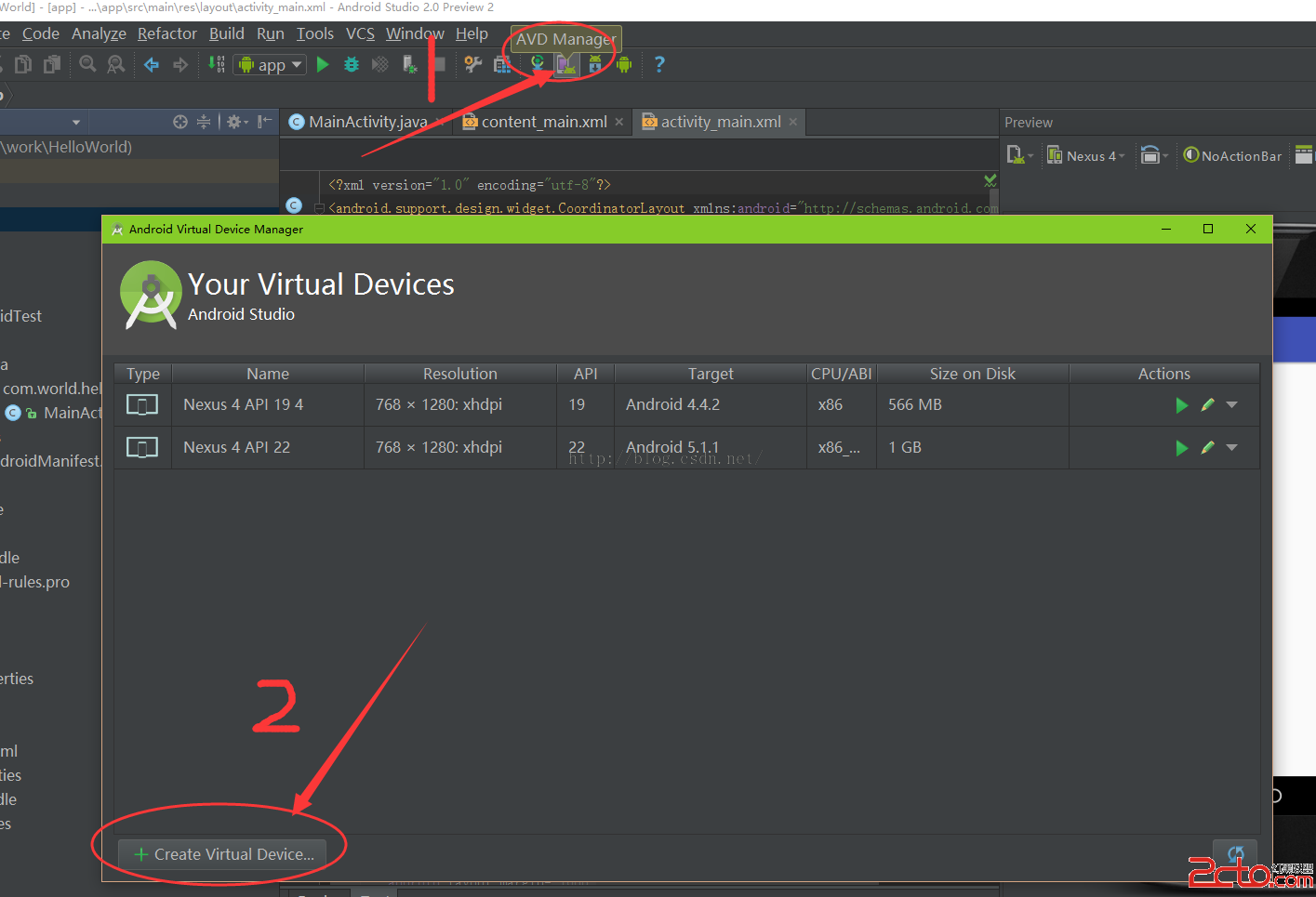Sort devices by the Resolution column header
The height and width of the screenshot is (897, 1316).
click(460, 374)
